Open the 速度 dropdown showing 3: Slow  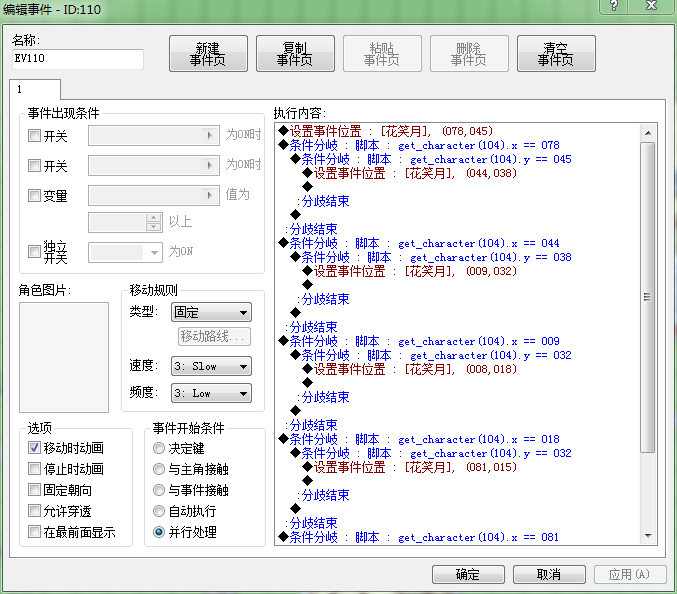point(212,366)
